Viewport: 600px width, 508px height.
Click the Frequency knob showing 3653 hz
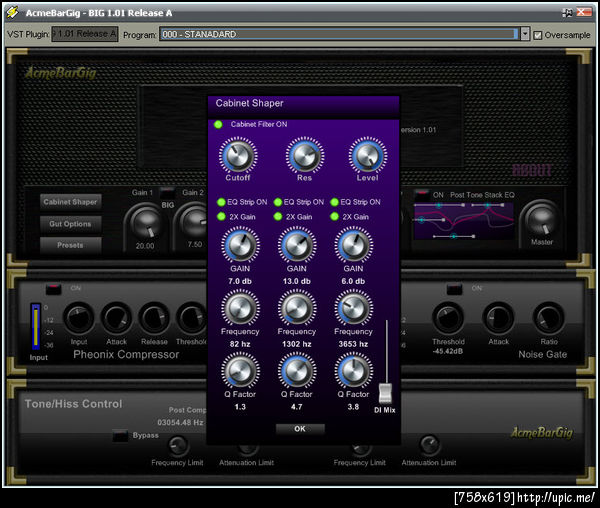(354, 308)
